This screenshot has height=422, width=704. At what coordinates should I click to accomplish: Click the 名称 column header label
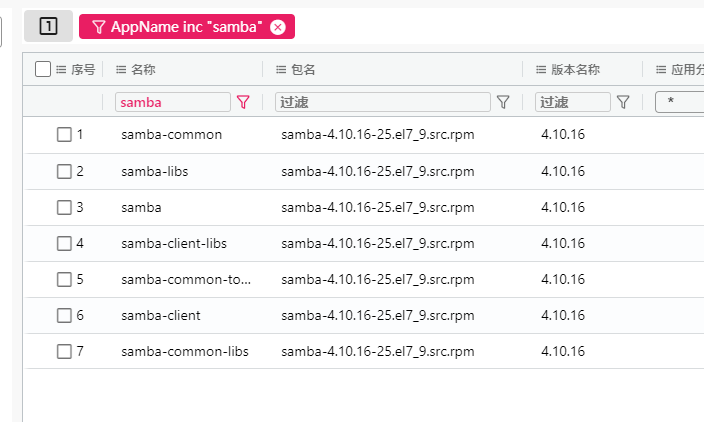coord(143,69)
